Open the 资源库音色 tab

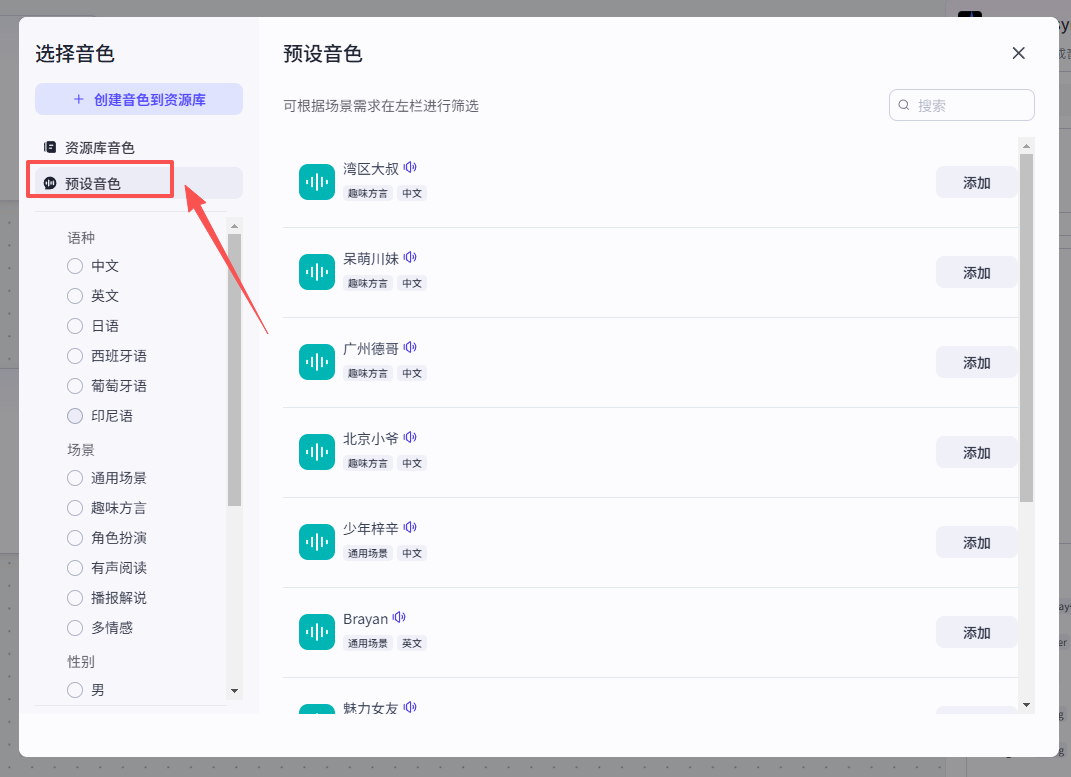click(99, 148)
